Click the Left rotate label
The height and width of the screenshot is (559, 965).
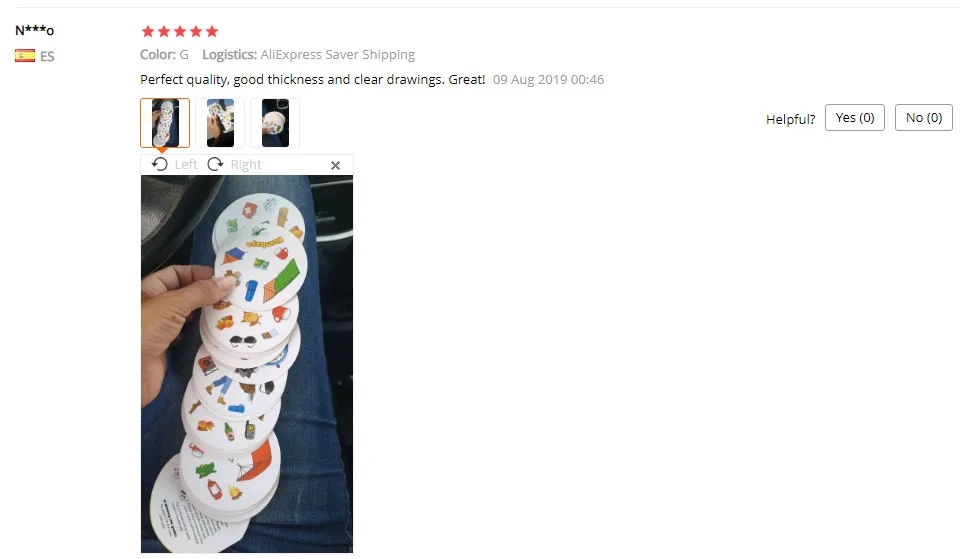(x=186, y=164)
